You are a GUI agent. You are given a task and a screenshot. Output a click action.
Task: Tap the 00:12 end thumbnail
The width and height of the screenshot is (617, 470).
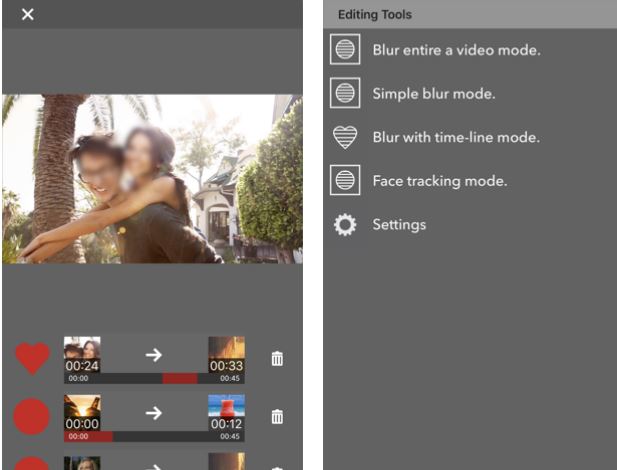click(x=226, y=412)
